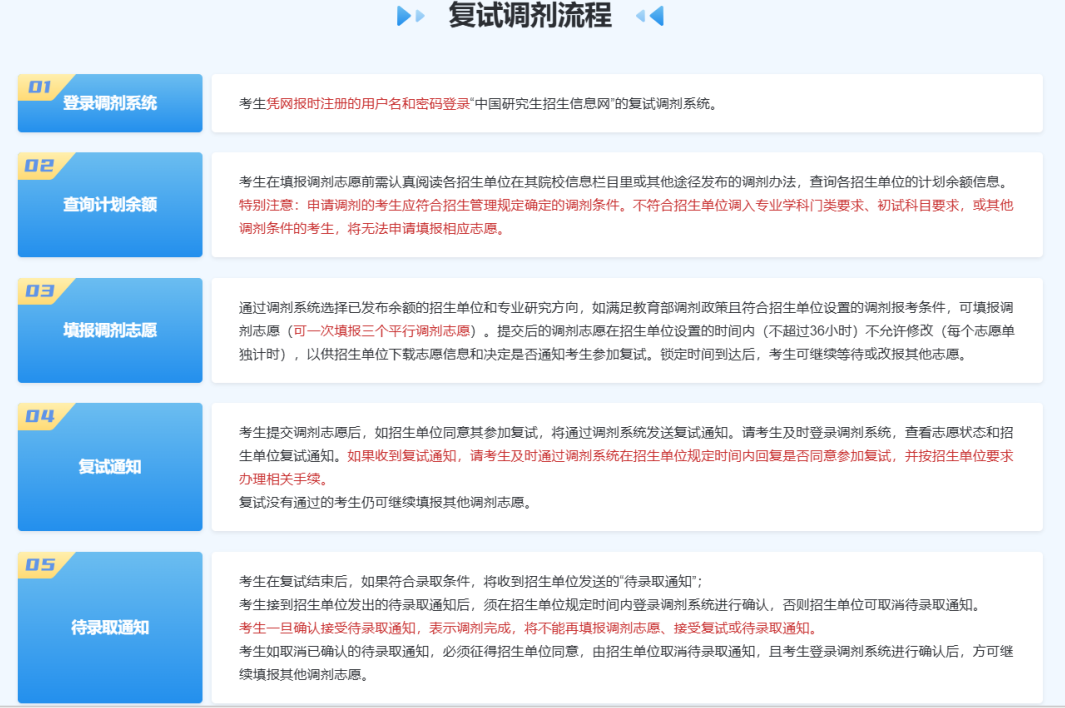The height and width of the screenshot is (708, 1065).
Task: Click red text about 用户名和密码登录
Action: 368,103
